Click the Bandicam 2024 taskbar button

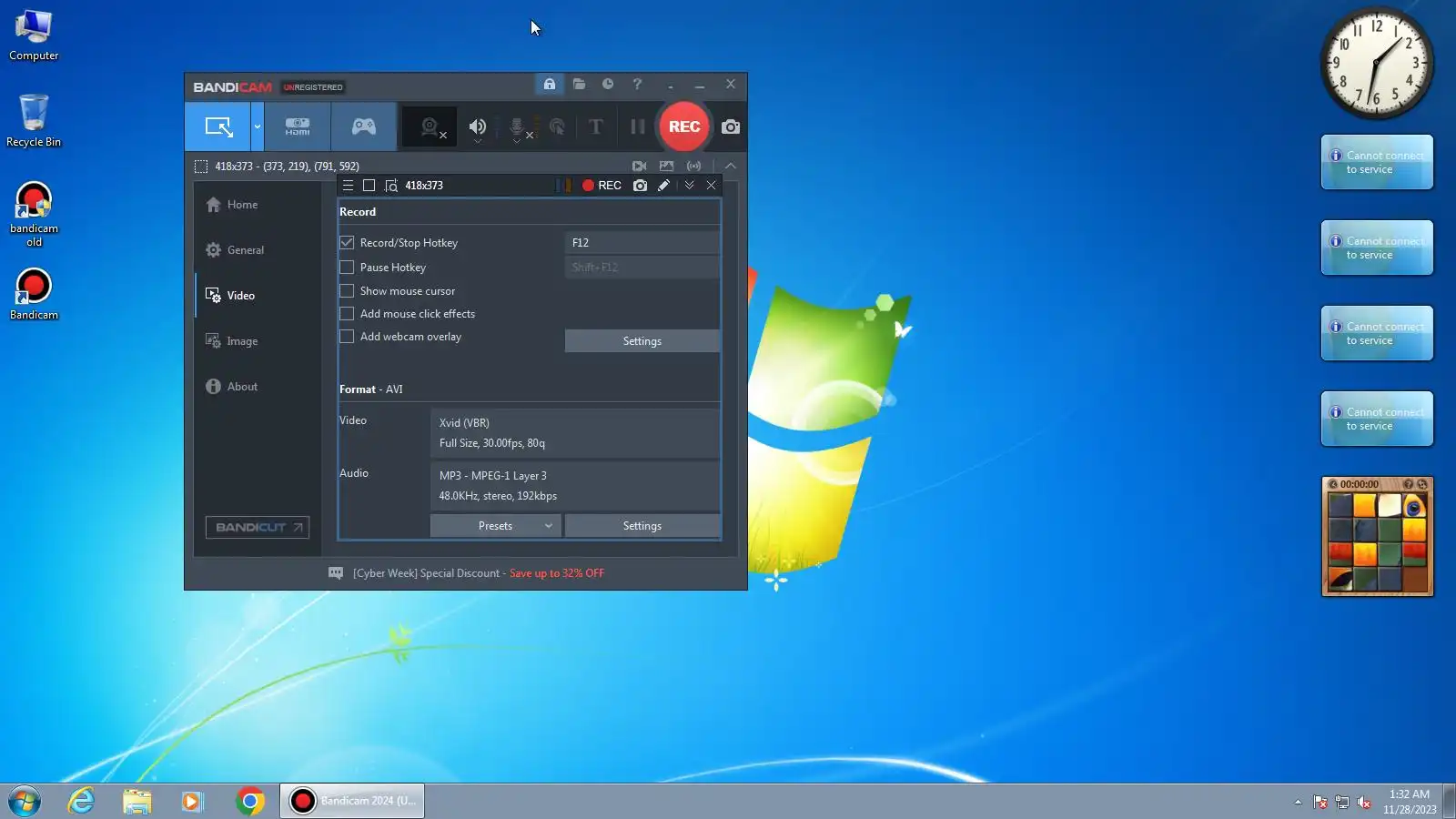(352, 801)
